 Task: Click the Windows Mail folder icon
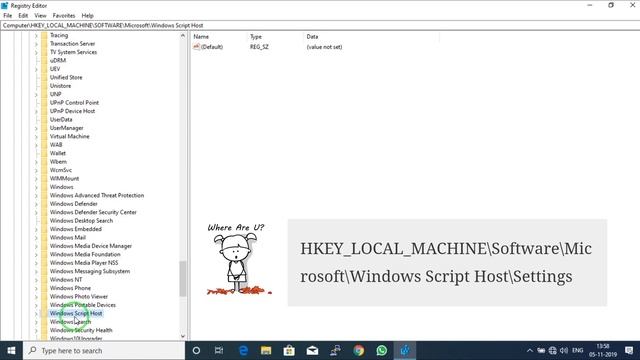tap(44, 237)
